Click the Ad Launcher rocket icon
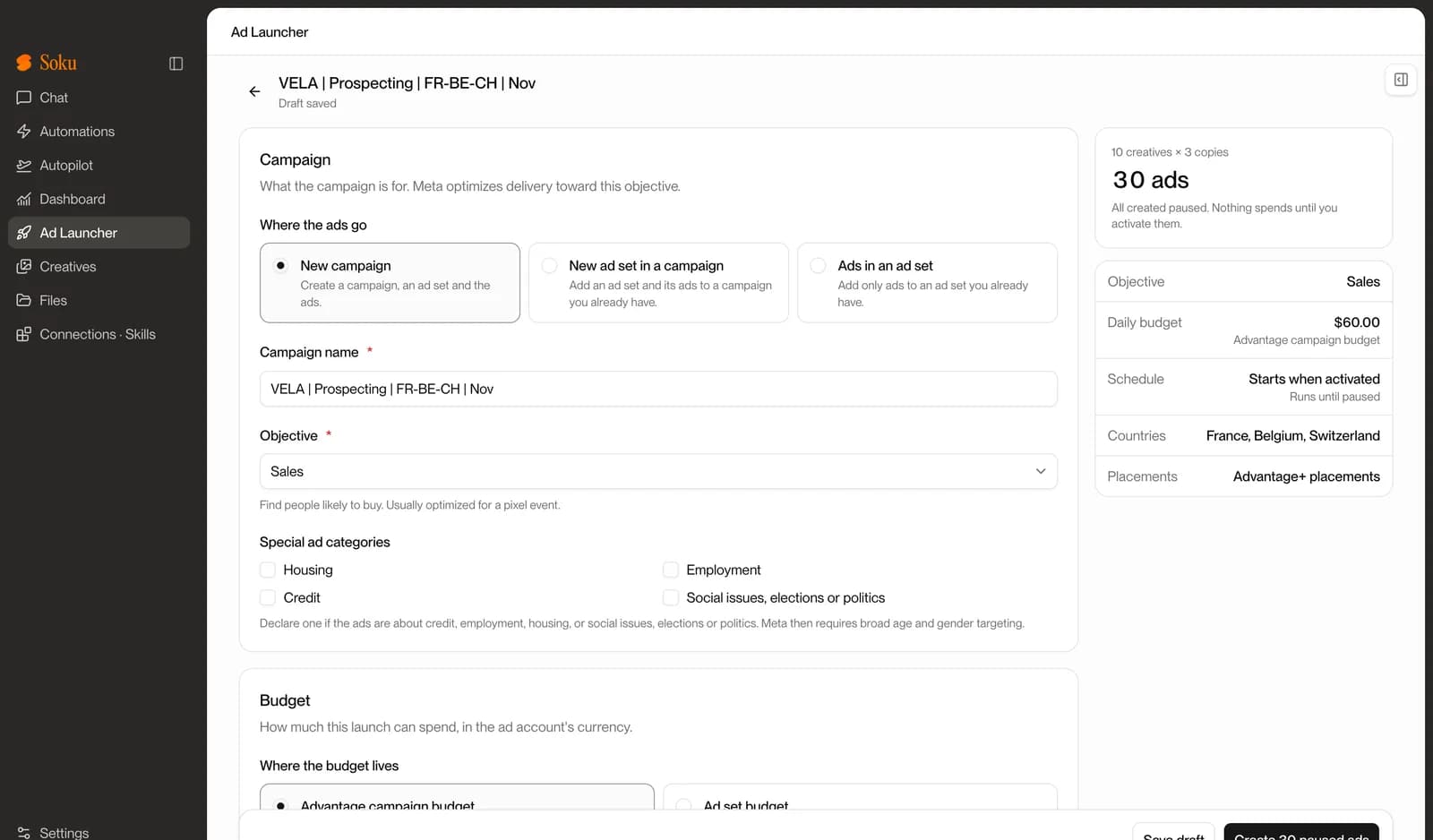The width and height of the screenshot is (1433, 840). [x=24, y=233]
